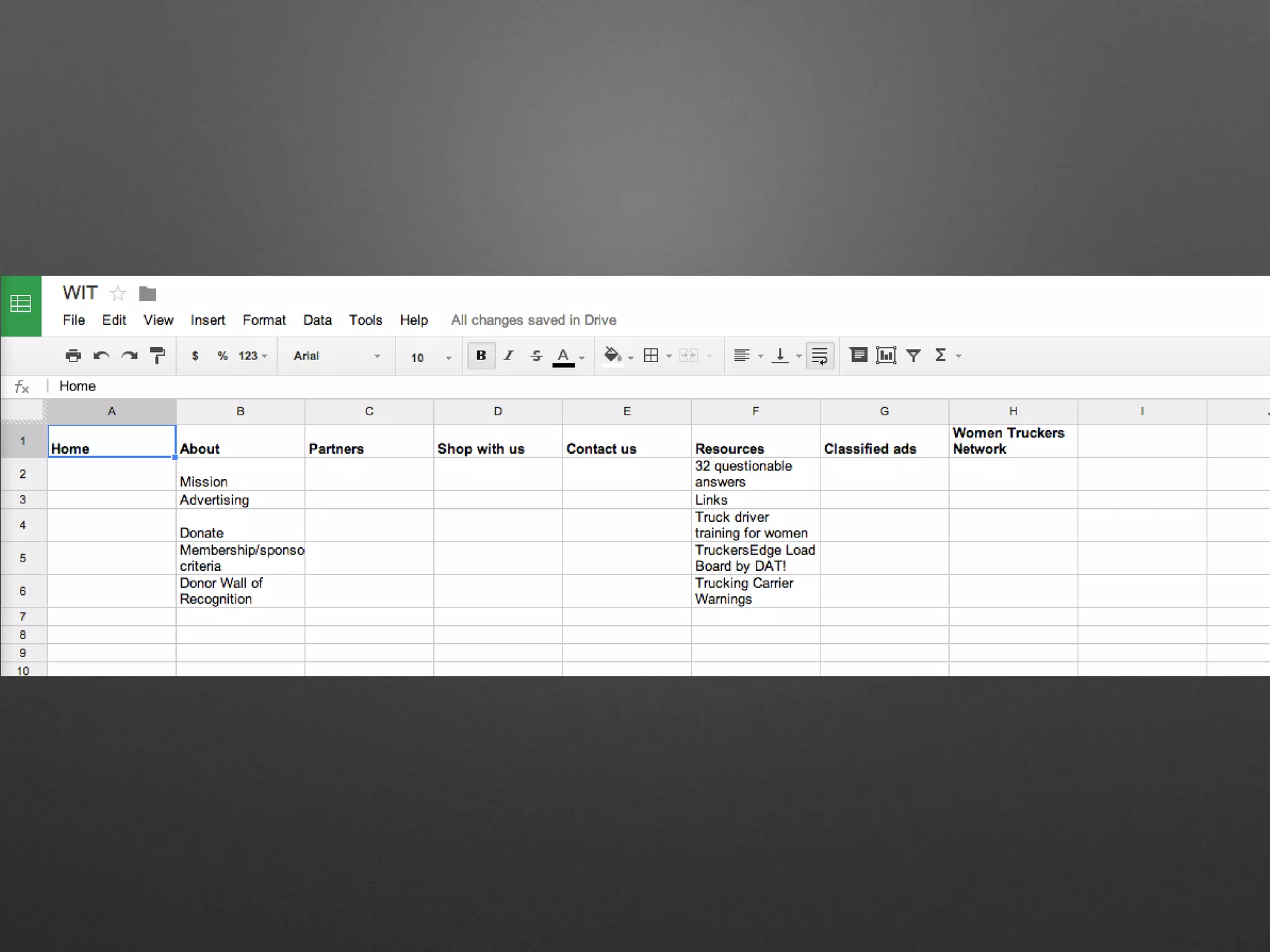Select the paint format tool
The height and width of the screenshot is (952, 1270).
pos(158,356)
